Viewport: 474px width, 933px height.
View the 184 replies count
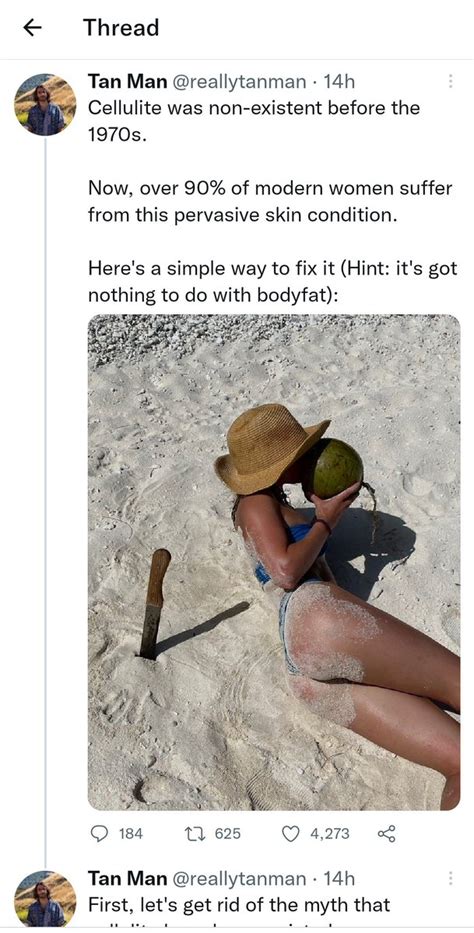tap(131, 834)
